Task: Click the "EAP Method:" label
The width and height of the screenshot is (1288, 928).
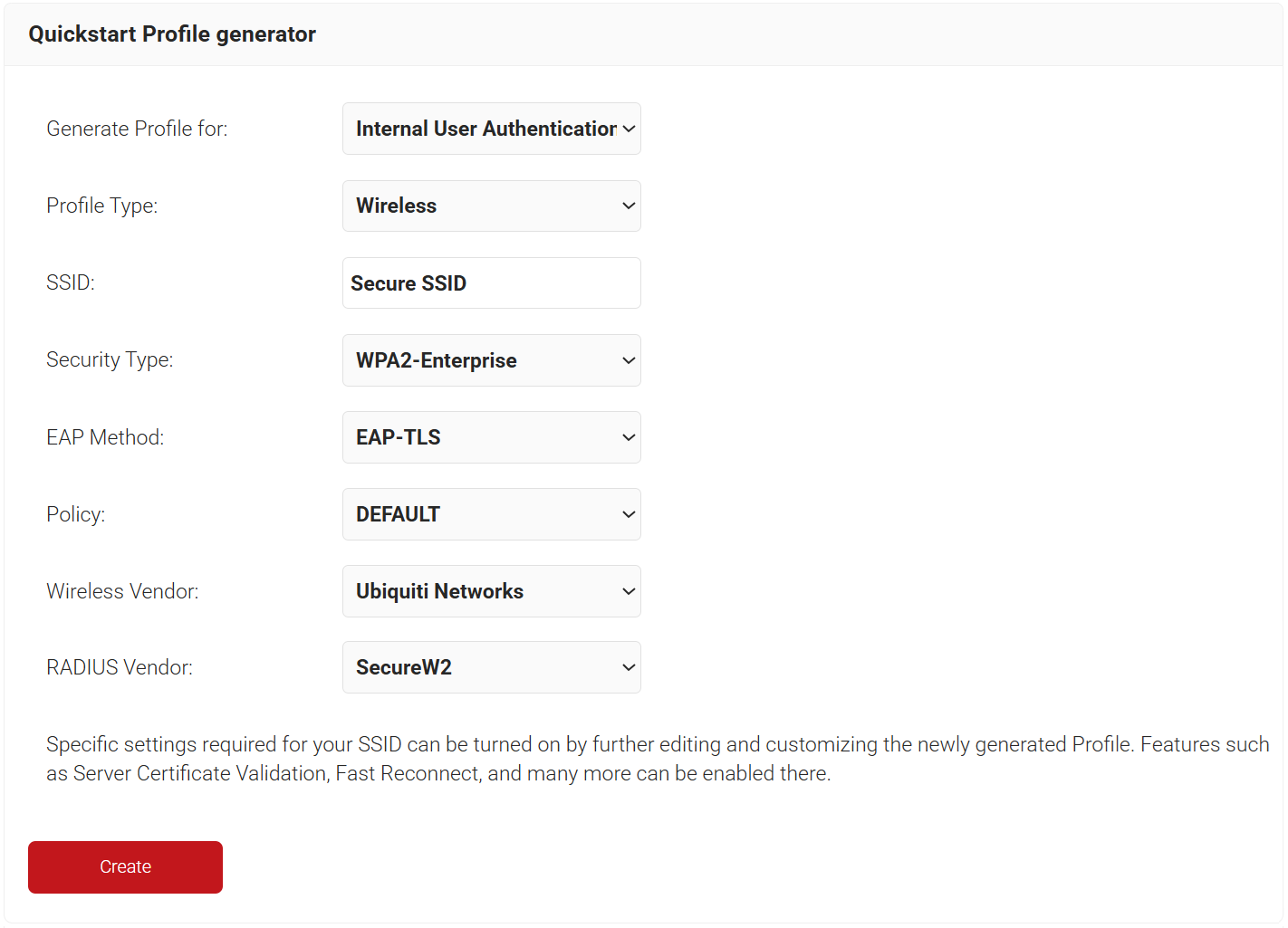Action: tap(105, 437)
